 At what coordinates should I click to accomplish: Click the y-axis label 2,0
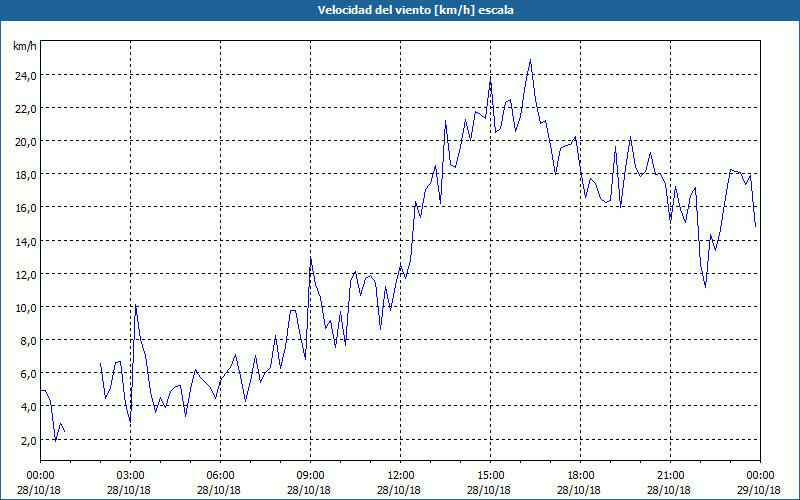29,440
